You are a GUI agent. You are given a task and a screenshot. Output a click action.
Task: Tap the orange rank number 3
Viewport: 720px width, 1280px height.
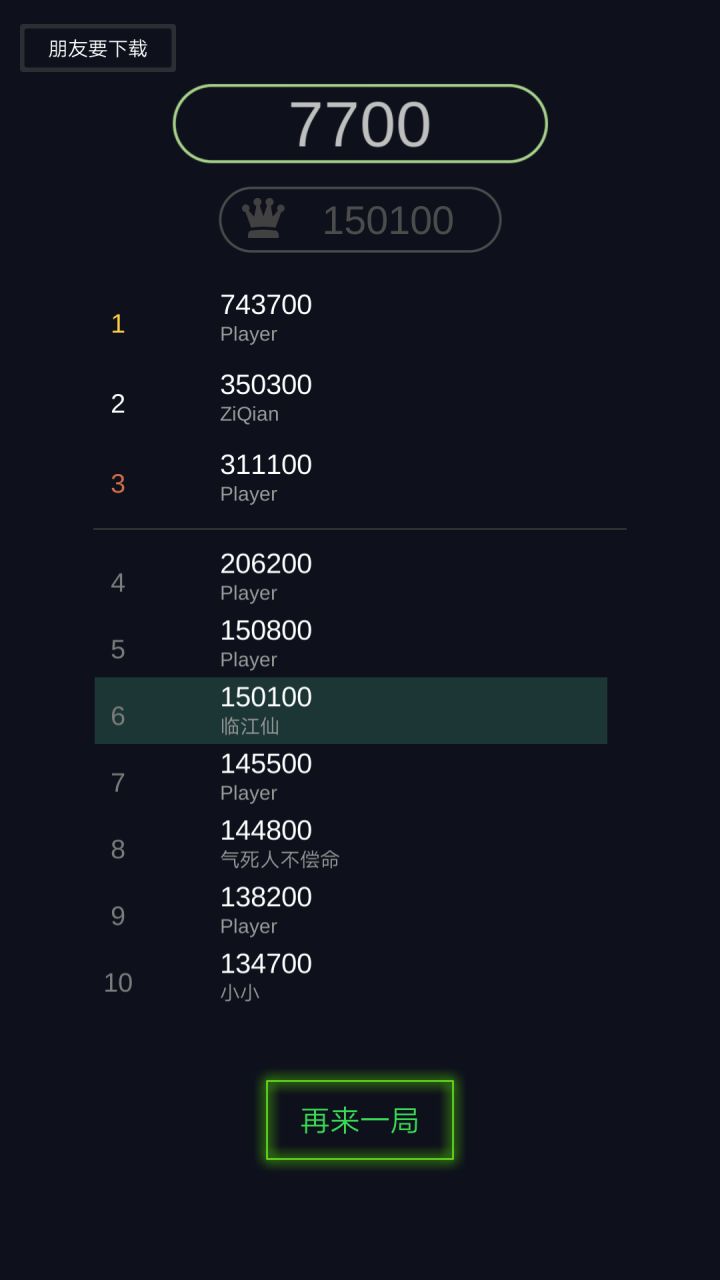pyautogui.click(x=118, y=484)
